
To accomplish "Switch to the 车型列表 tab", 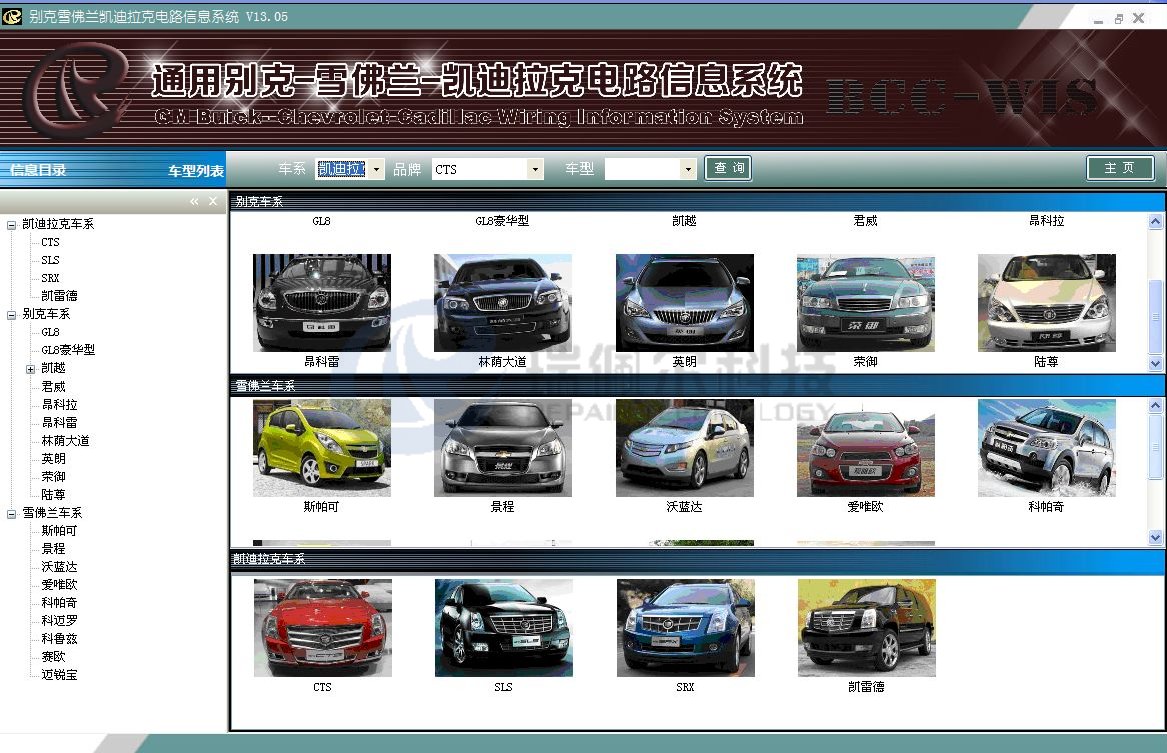I will pos(195,171).
